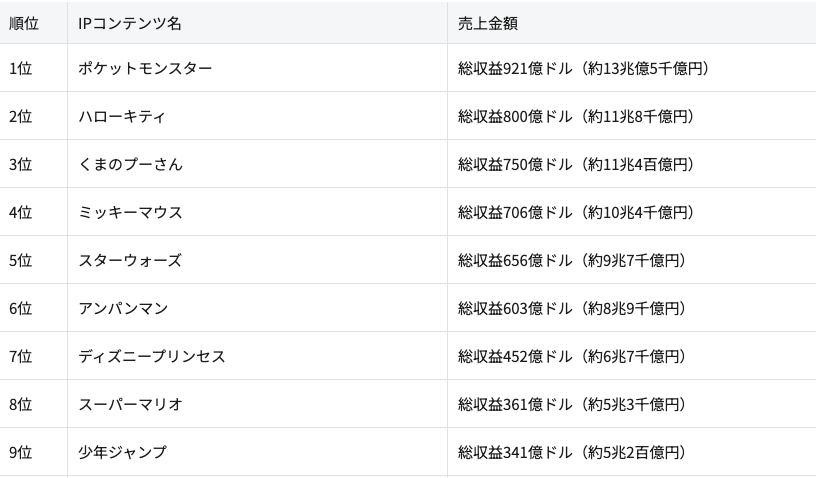The height and width of the screenshot is (478, 816).
Task: Select the スーパーマリオ cell
Action: click(x=130, y=405)
